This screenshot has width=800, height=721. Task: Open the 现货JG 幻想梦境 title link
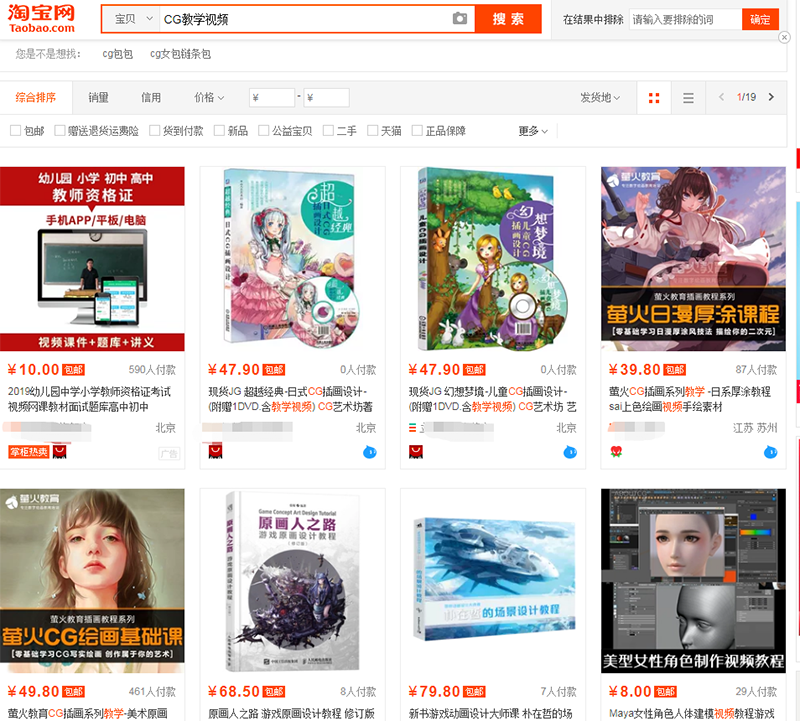492,399
